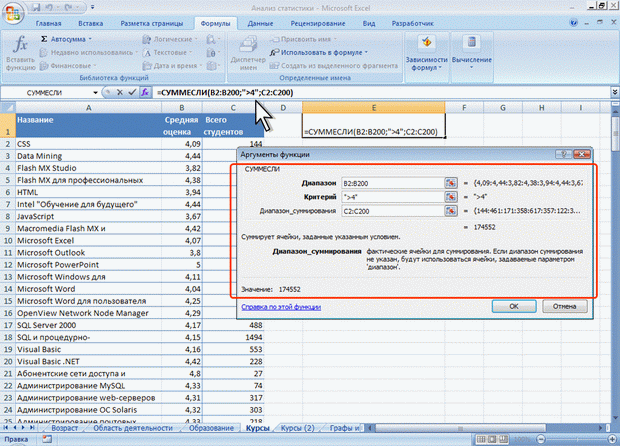The image size is (620, 446).
Task: Click the vertical scrollbar
Action: 615,135
